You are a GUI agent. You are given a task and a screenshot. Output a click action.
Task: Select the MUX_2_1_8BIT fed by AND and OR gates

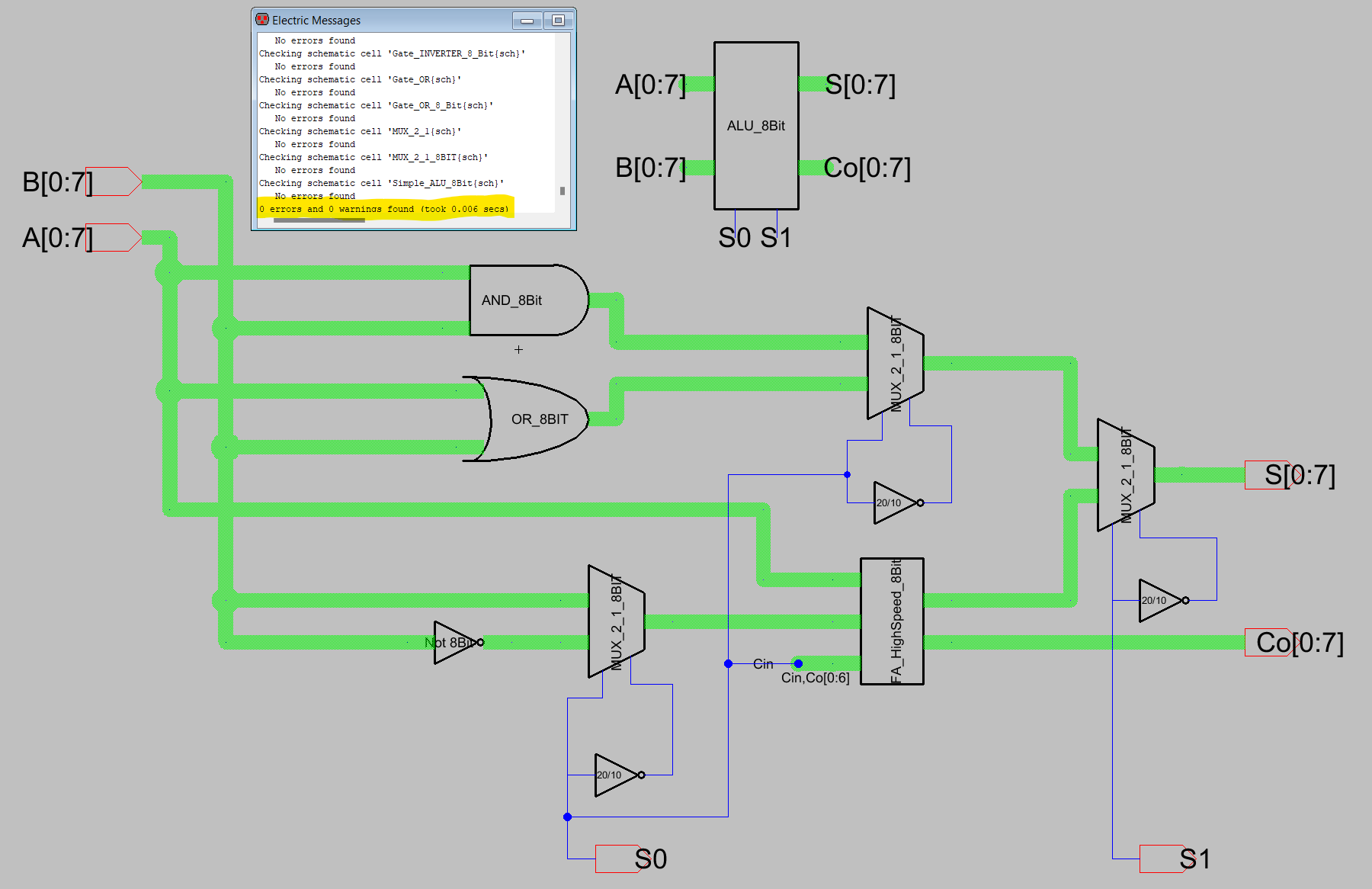tap(895, 364)
